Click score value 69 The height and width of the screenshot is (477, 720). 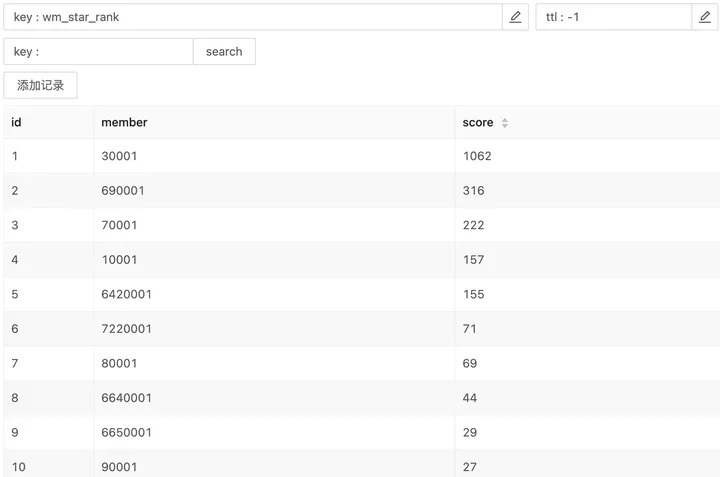click(470, 363)
